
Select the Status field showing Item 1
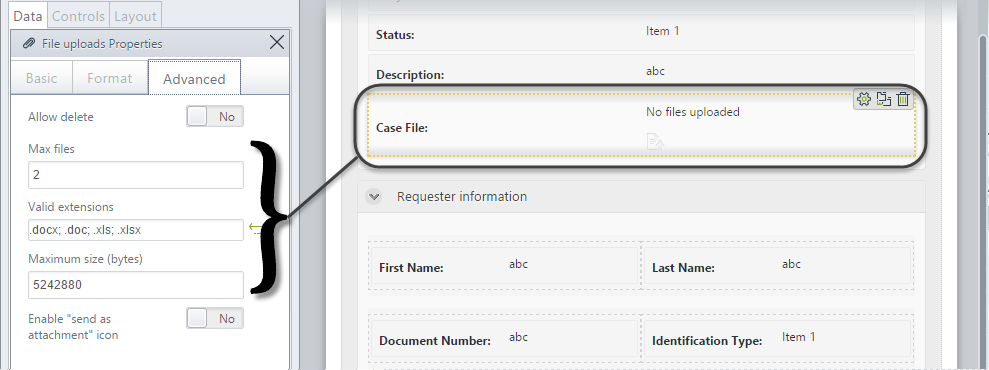click(x=641, y=33)
